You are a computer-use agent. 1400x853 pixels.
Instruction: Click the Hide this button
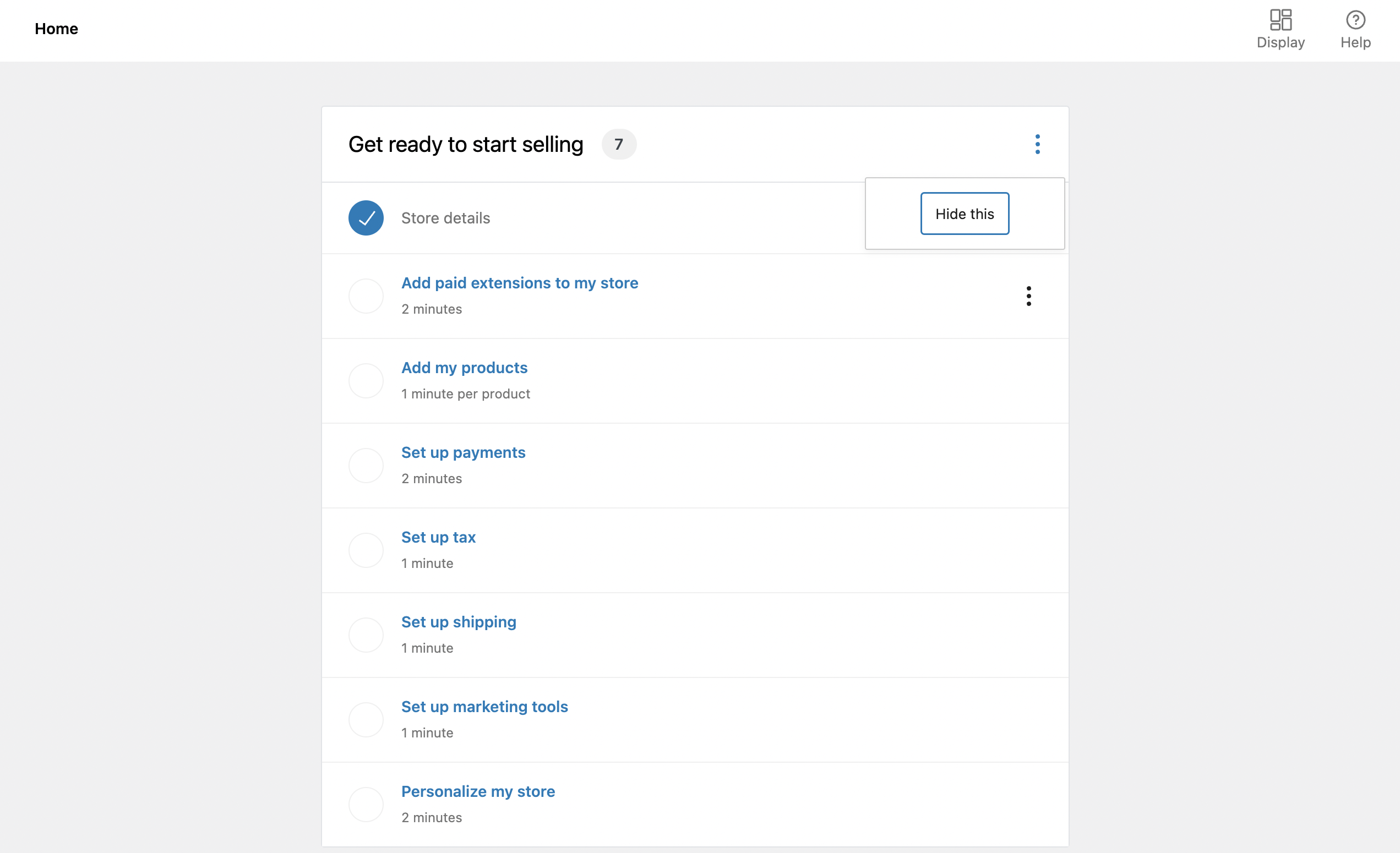[964, 214]
